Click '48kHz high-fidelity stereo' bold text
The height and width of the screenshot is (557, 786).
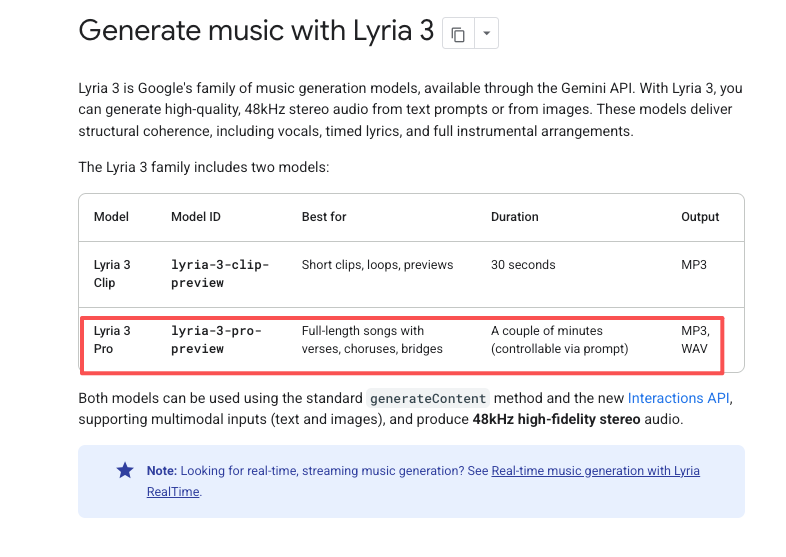pos(556,419)
